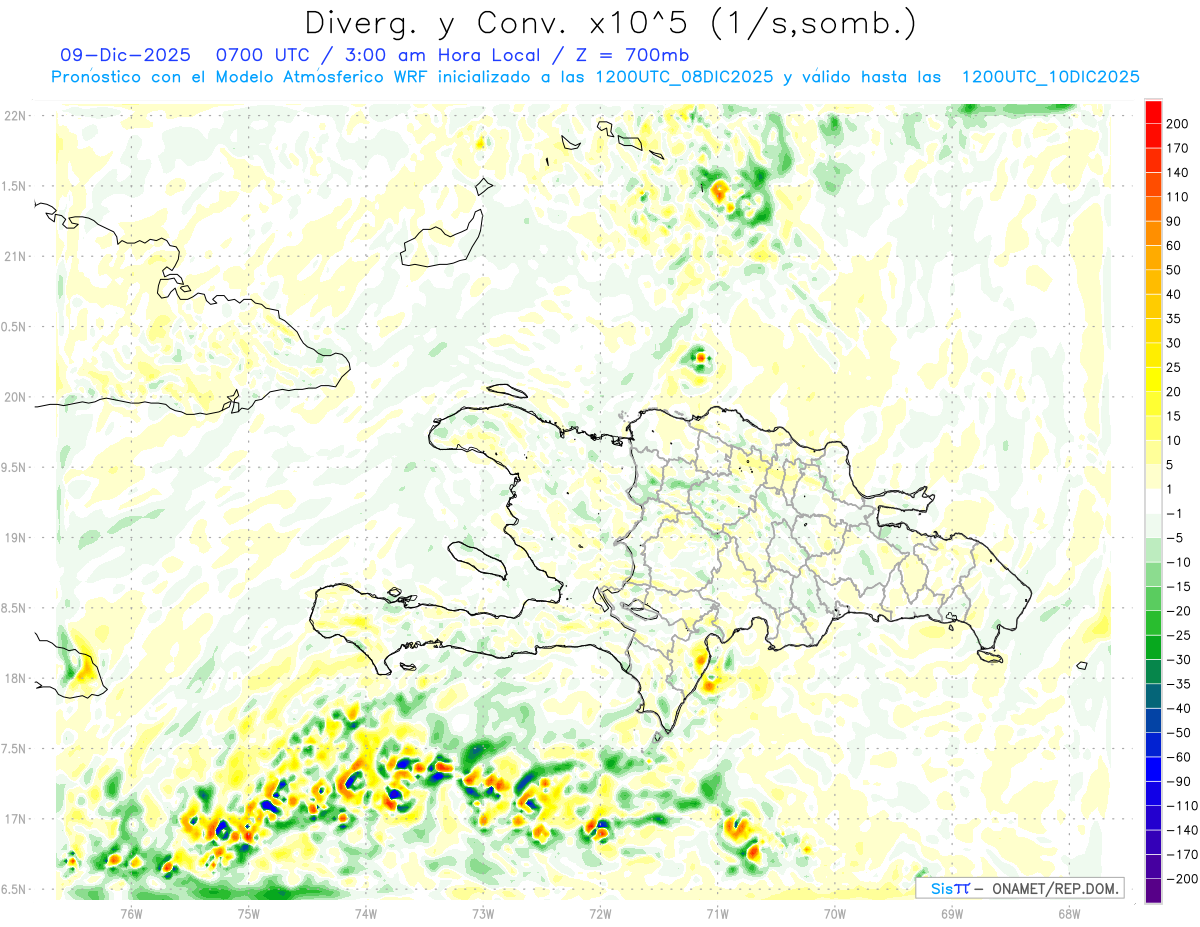Screen dimensions: 1200x927
Task: Click the '-90' color bar label
Action: 1177,781
